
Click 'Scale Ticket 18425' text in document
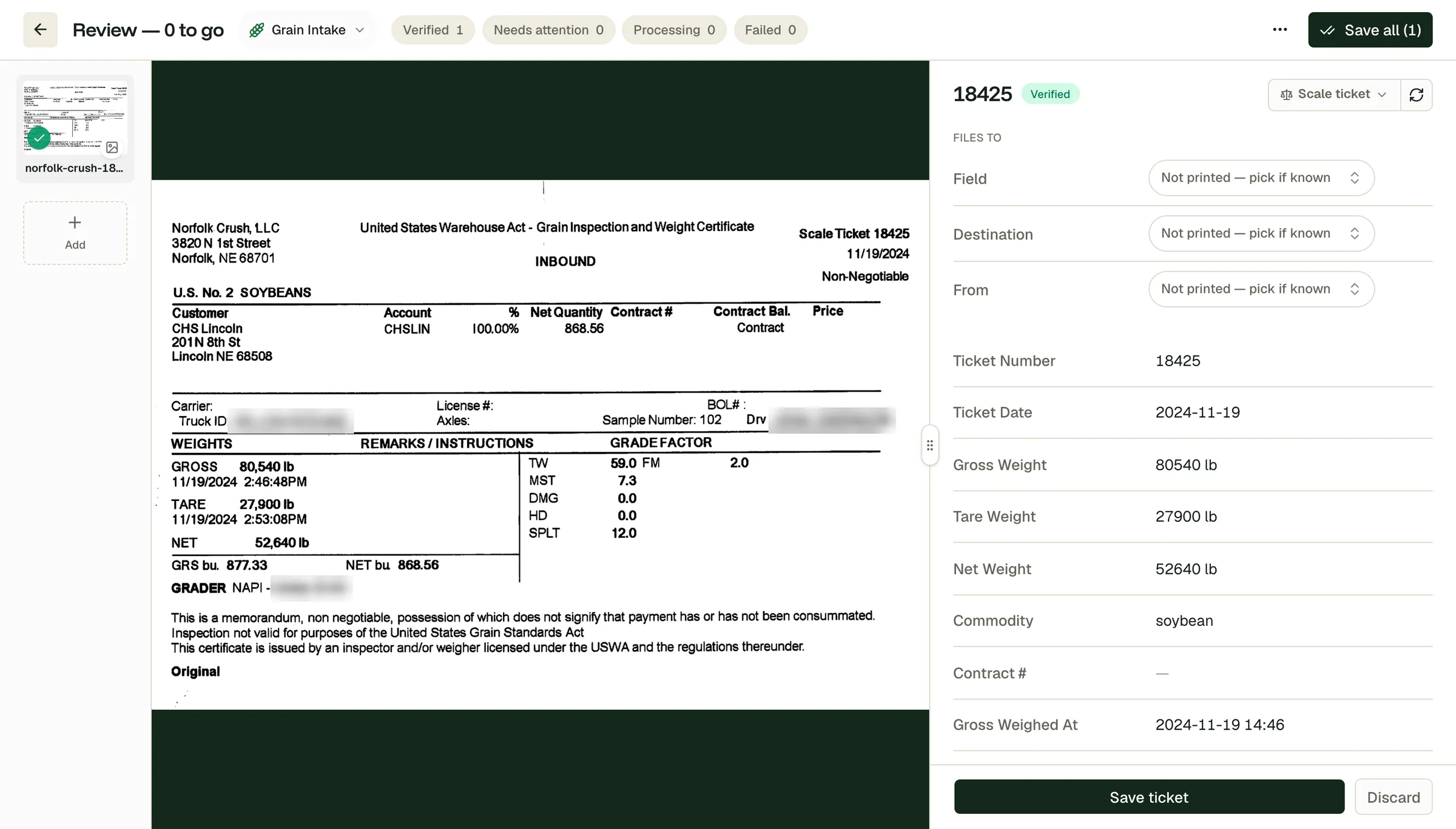(854, 234)
